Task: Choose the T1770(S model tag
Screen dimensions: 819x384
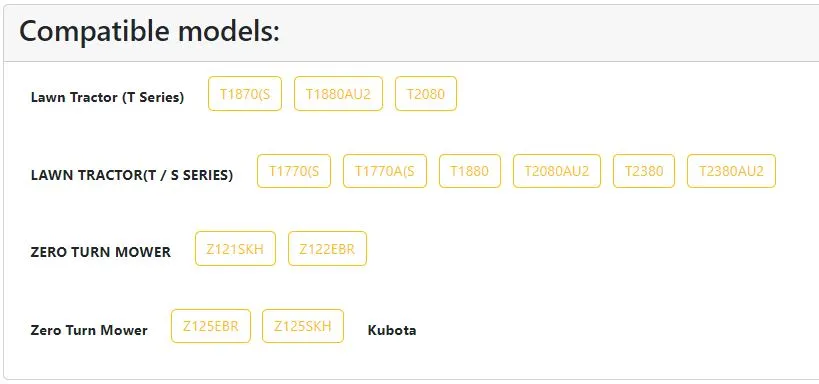Action: (x=294, y=171)
